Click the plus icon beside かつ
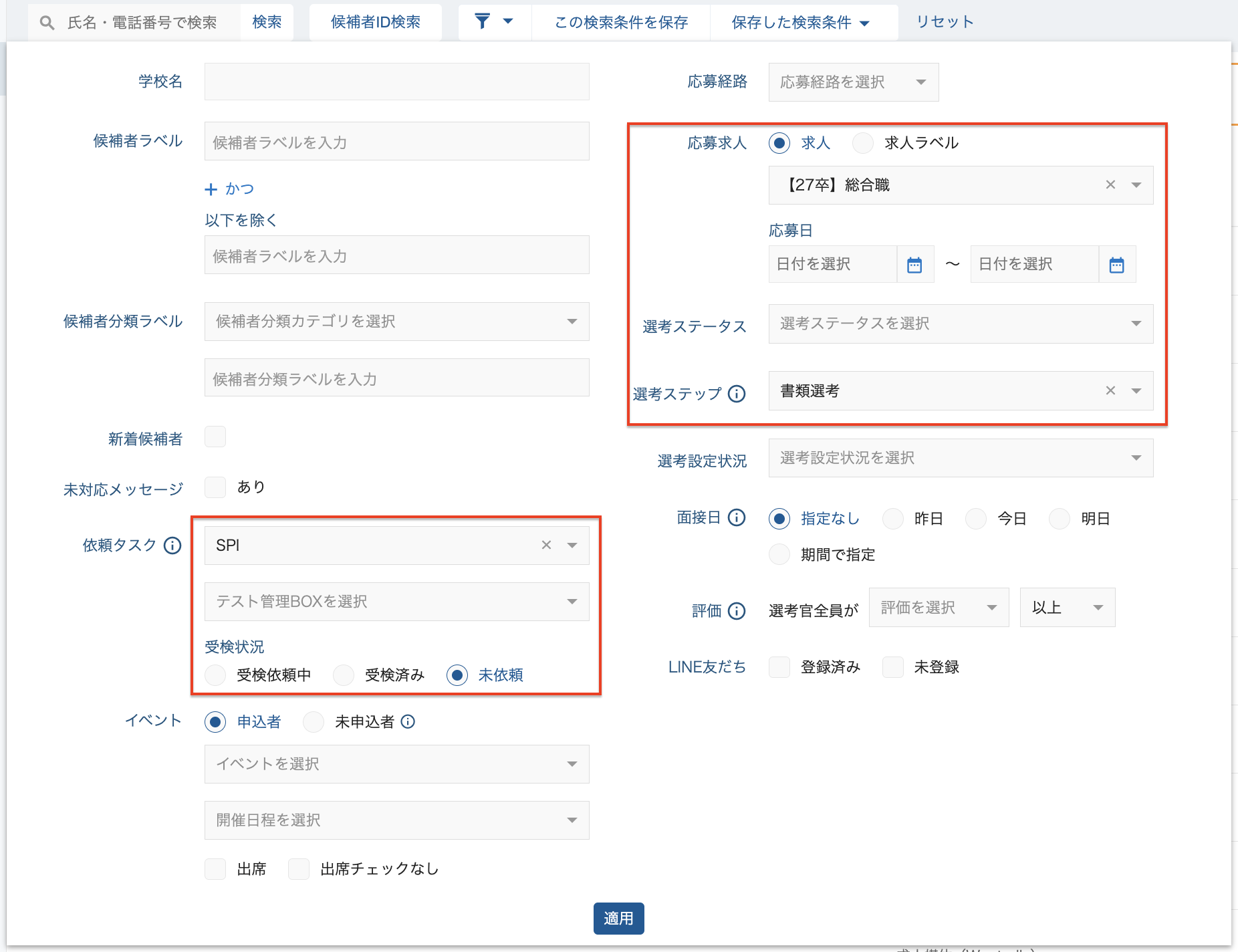 click(x=211, y=189)
